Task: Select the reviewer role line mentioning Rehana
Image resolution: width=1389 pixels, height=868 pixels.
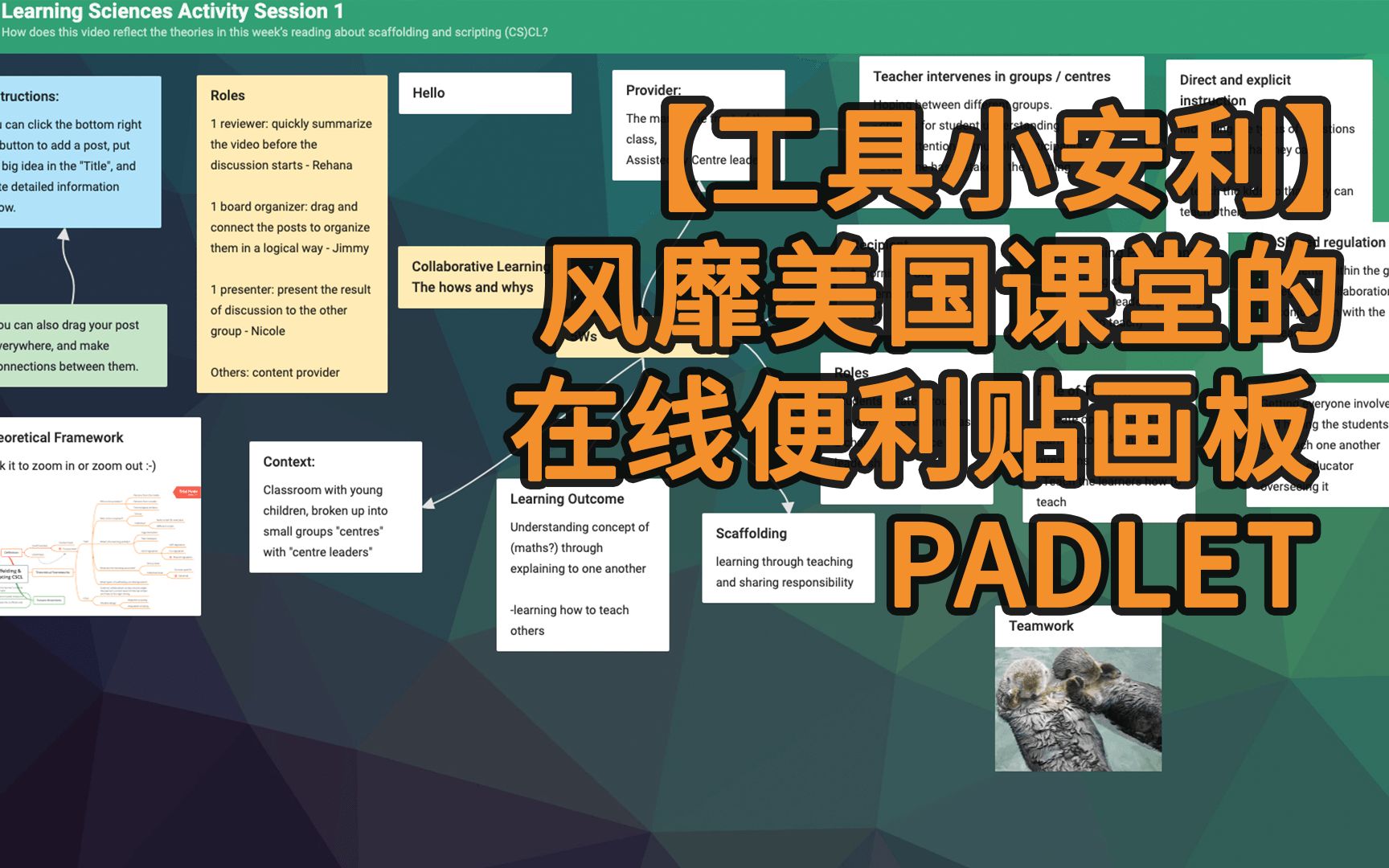Action: pos(291,144)
